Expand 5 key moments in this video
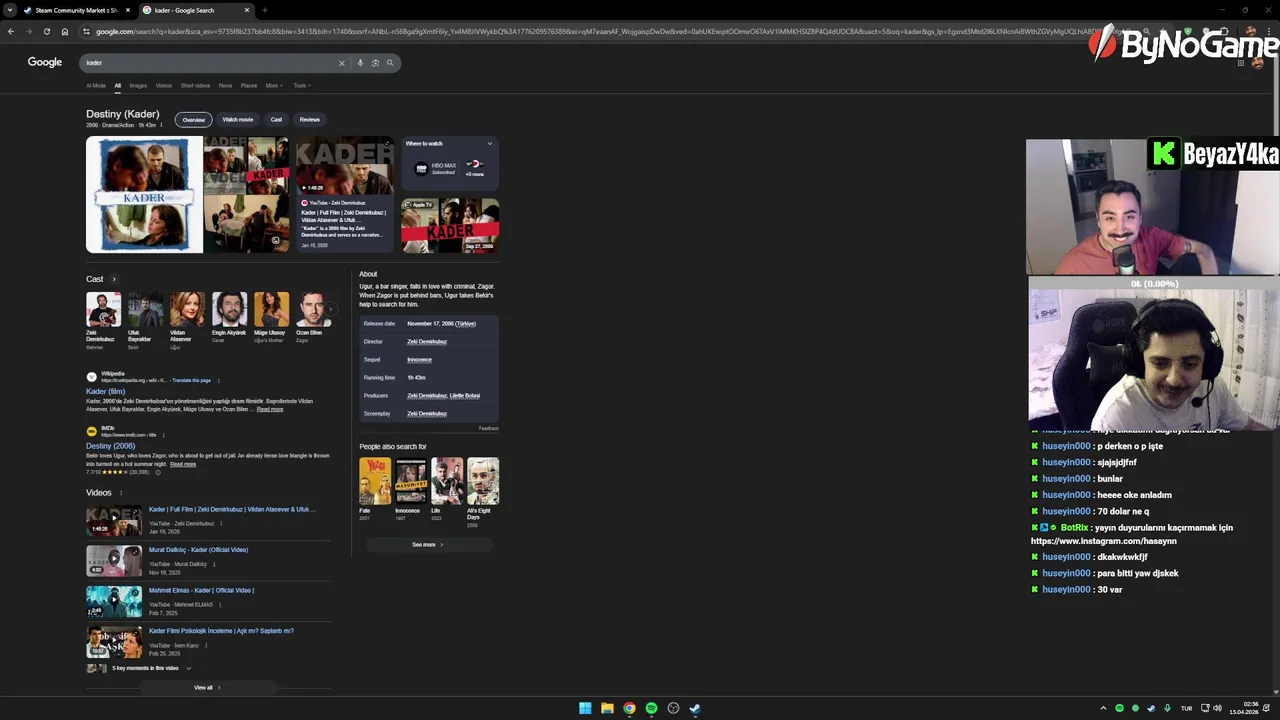Image resolution: width=1280 pixels, height=720 pixels. pos(188,668)
